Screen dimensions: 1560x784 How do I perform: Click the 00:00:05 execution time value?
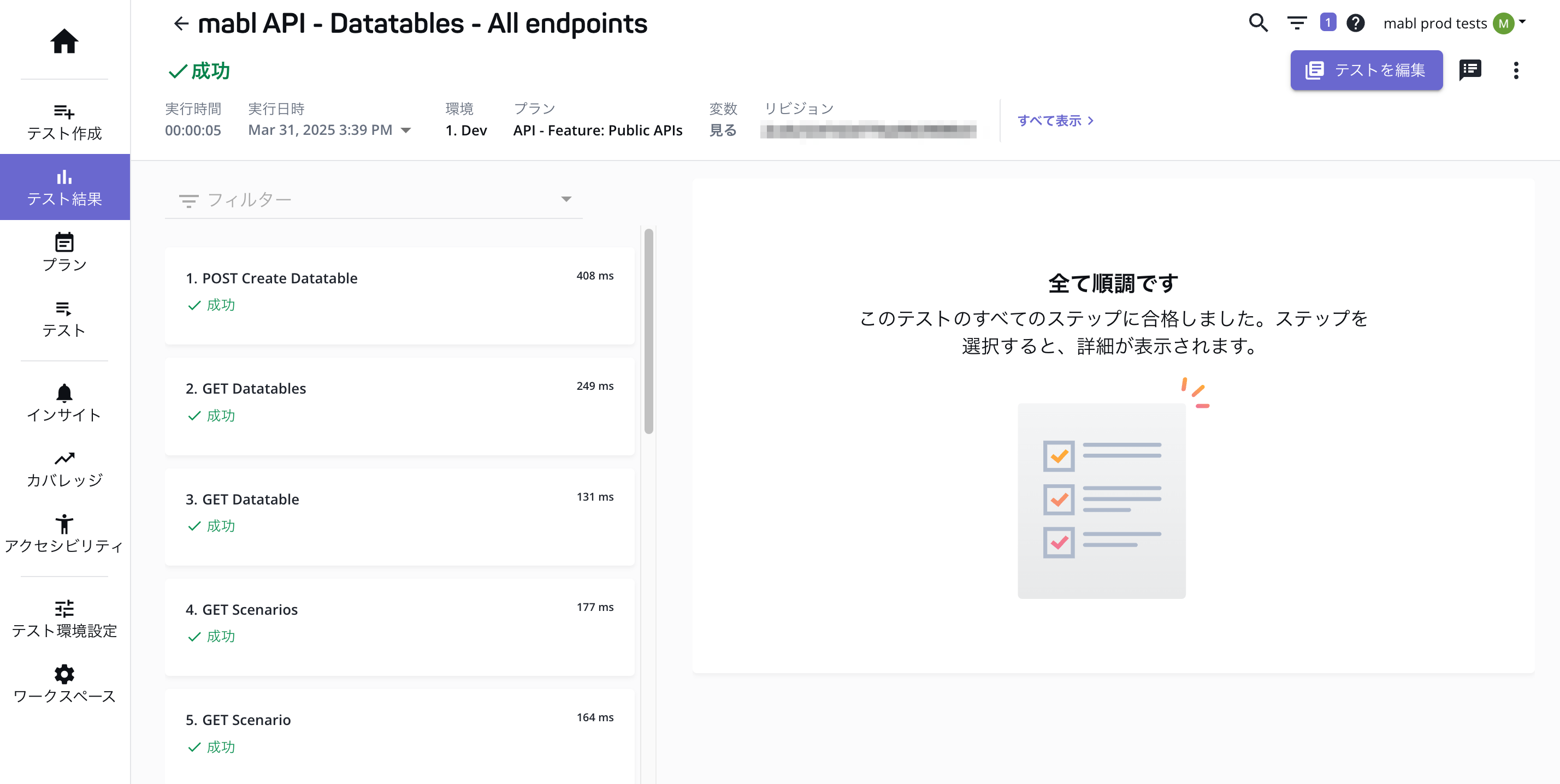pos(193,130)
